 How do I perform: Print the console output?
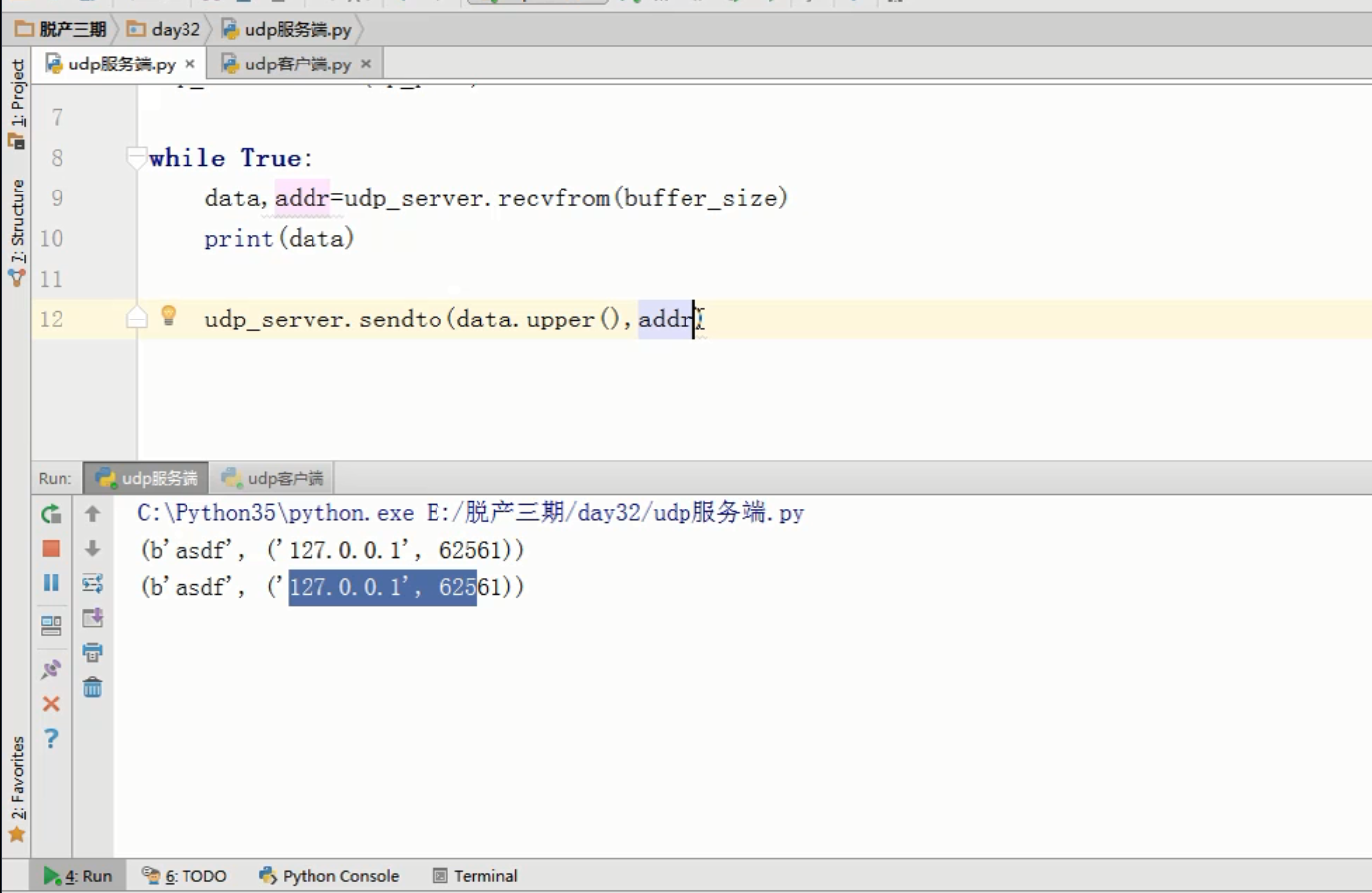tap(92, 653)
